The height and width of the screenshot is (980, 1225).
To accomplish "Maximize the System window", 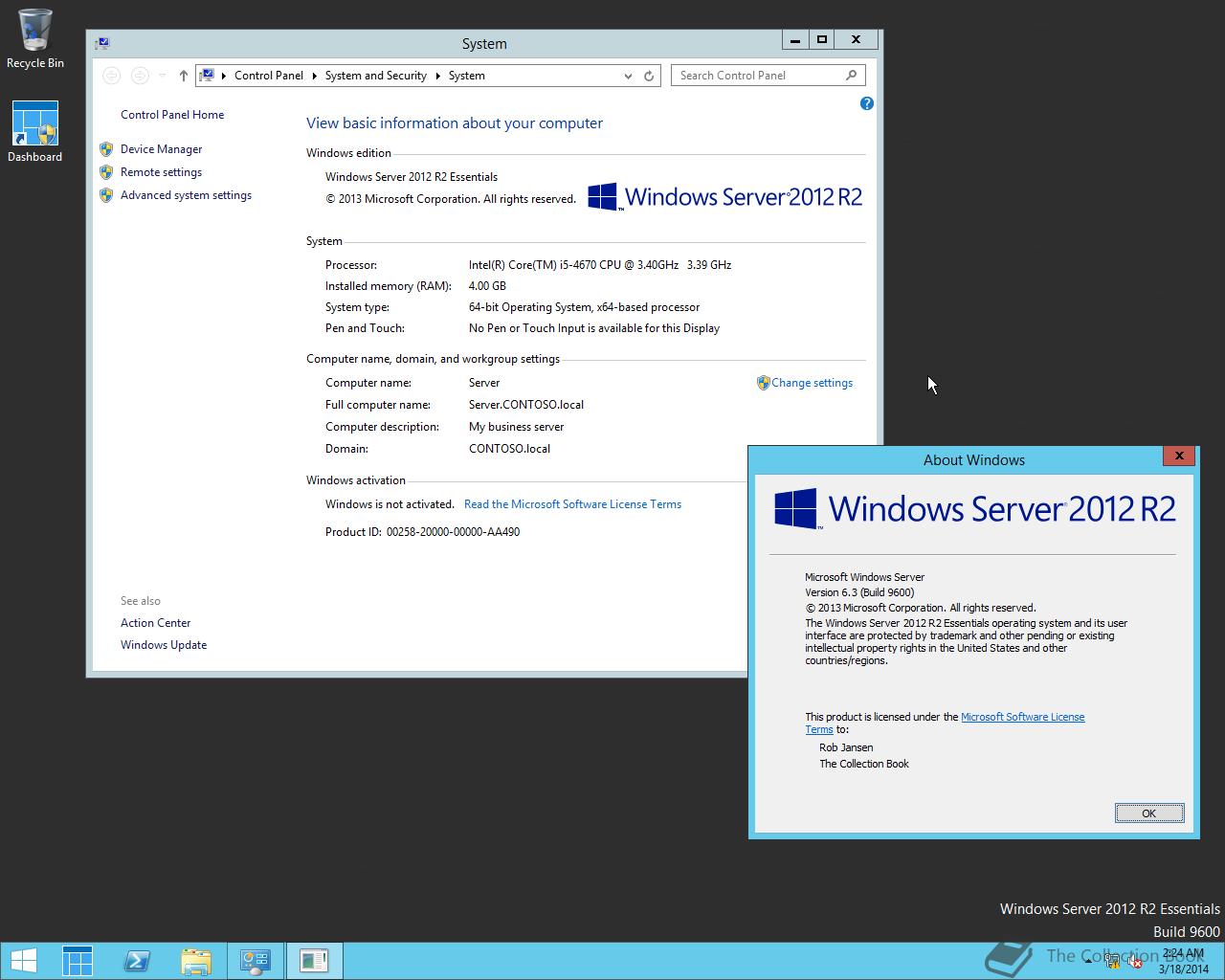I will (822, 40).
